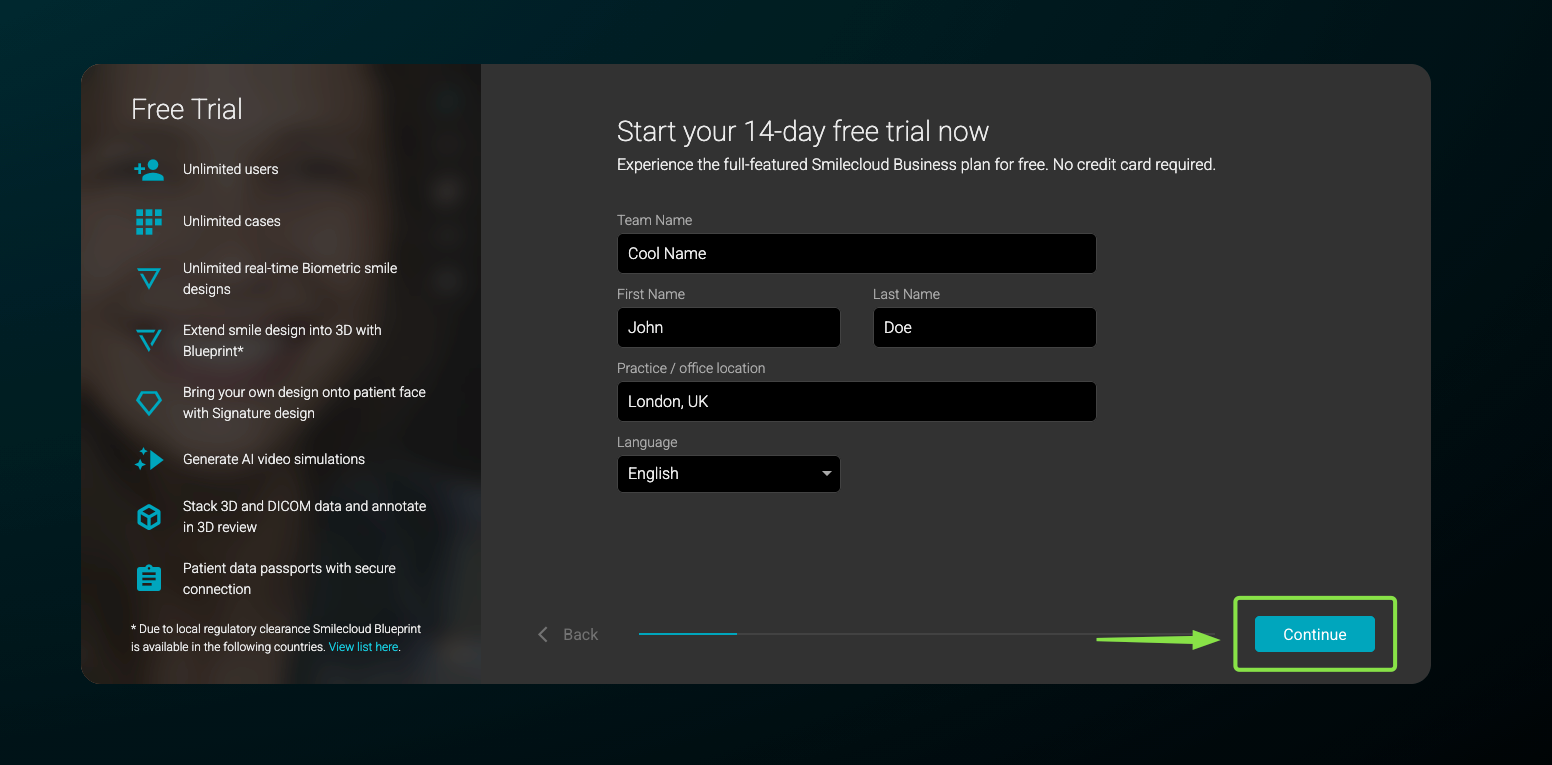Click the Biometric smile designs triangle icon

coord(149,279)
